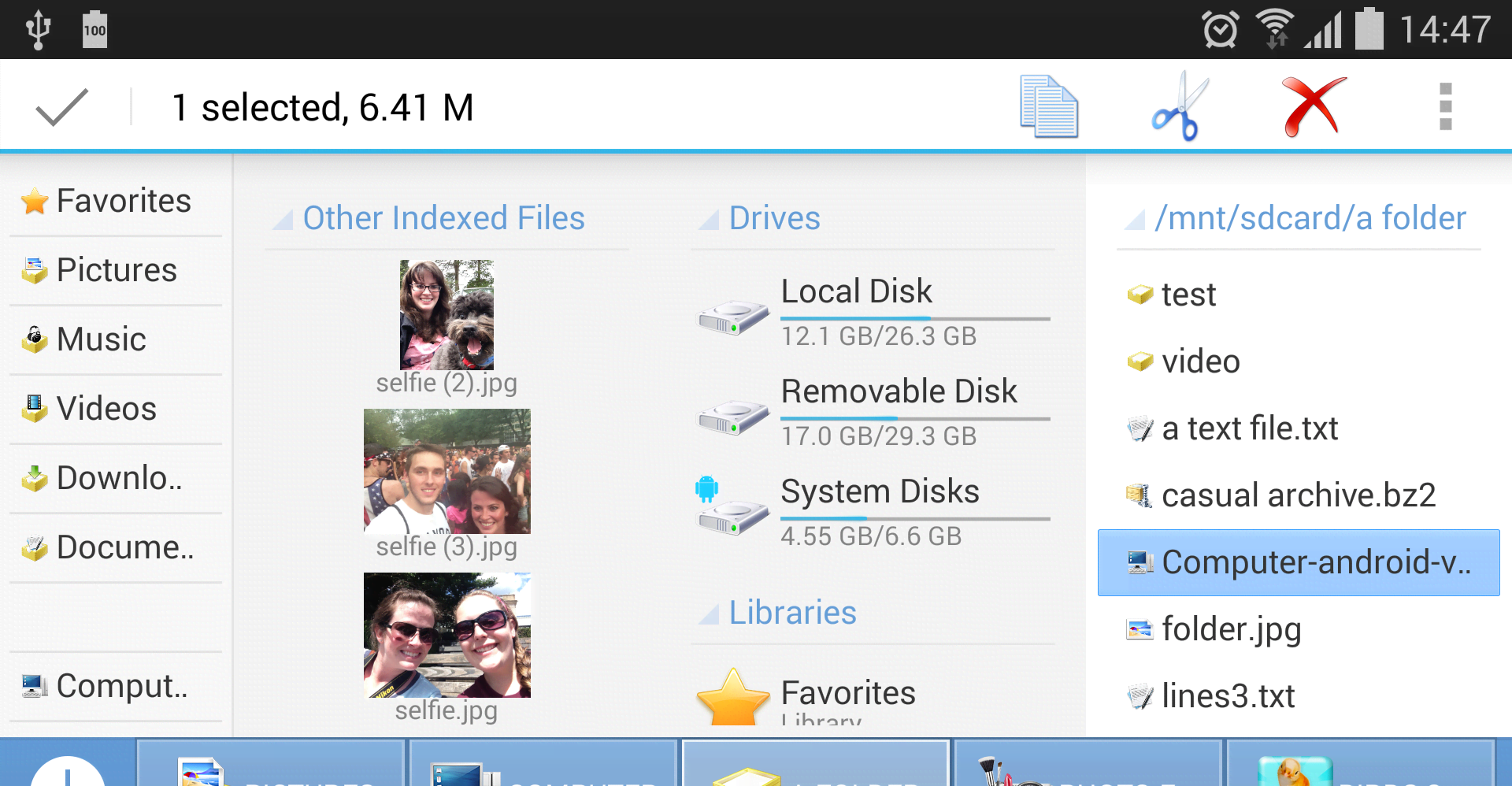The image size is (1512, 786).
Task: Collapse the Libraries section
Action: (x=709, y=614)
